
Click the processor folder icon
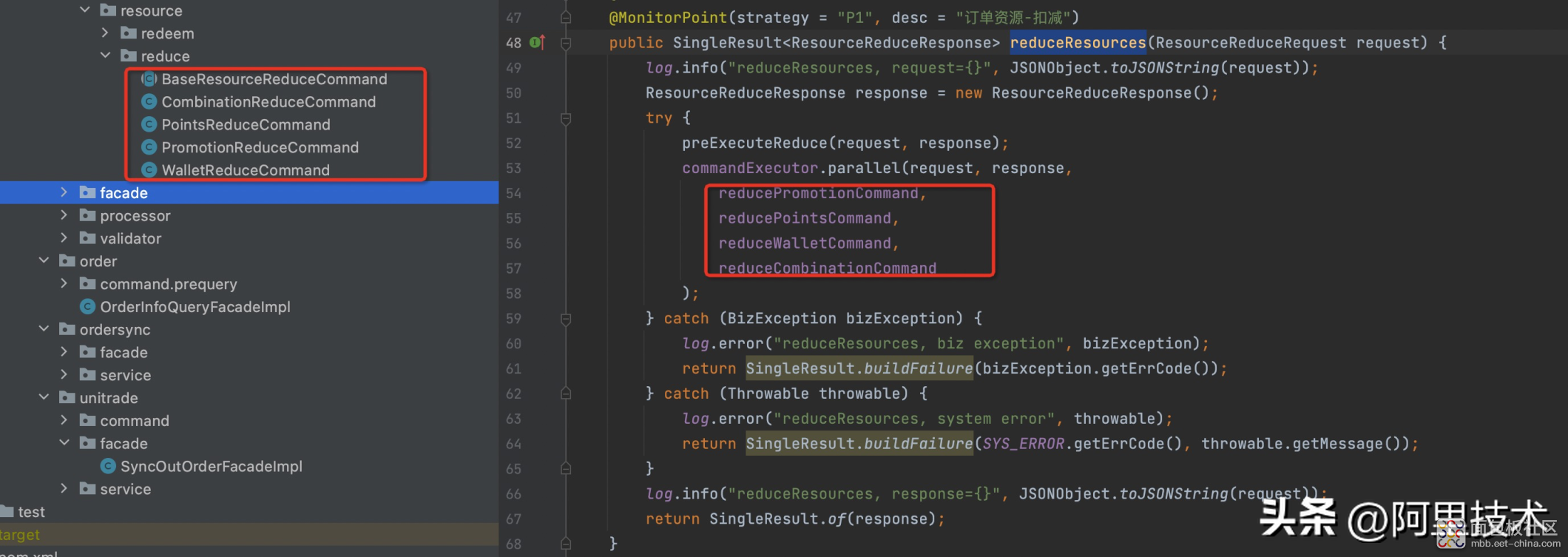click(87, 216)
